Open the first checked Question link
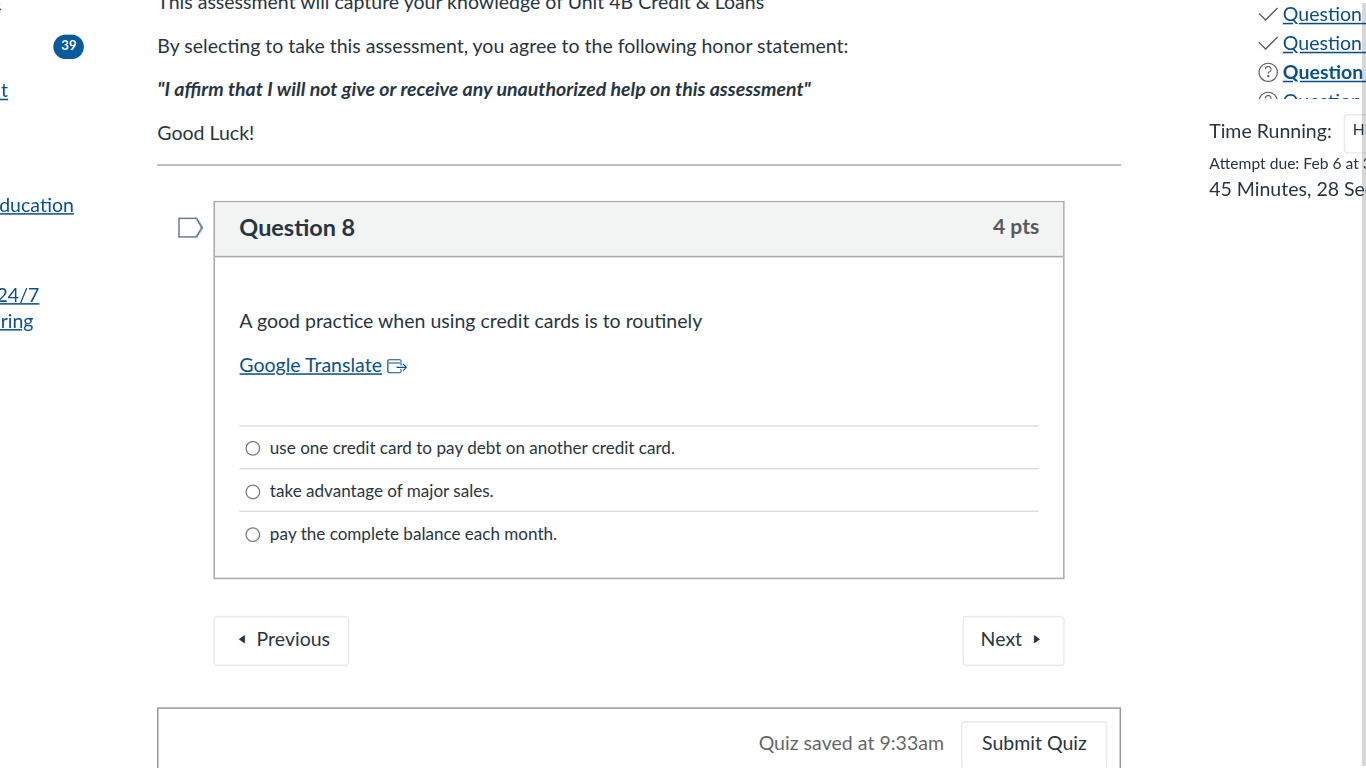This screenshot has width=1366, height=768. tap(1322, 14)
